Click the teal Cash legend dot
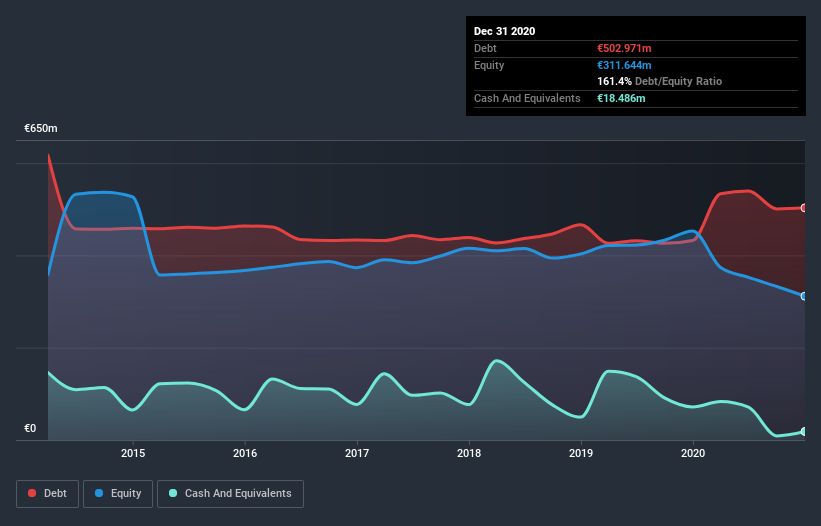821x526 pixels. (x=173, y=493)
